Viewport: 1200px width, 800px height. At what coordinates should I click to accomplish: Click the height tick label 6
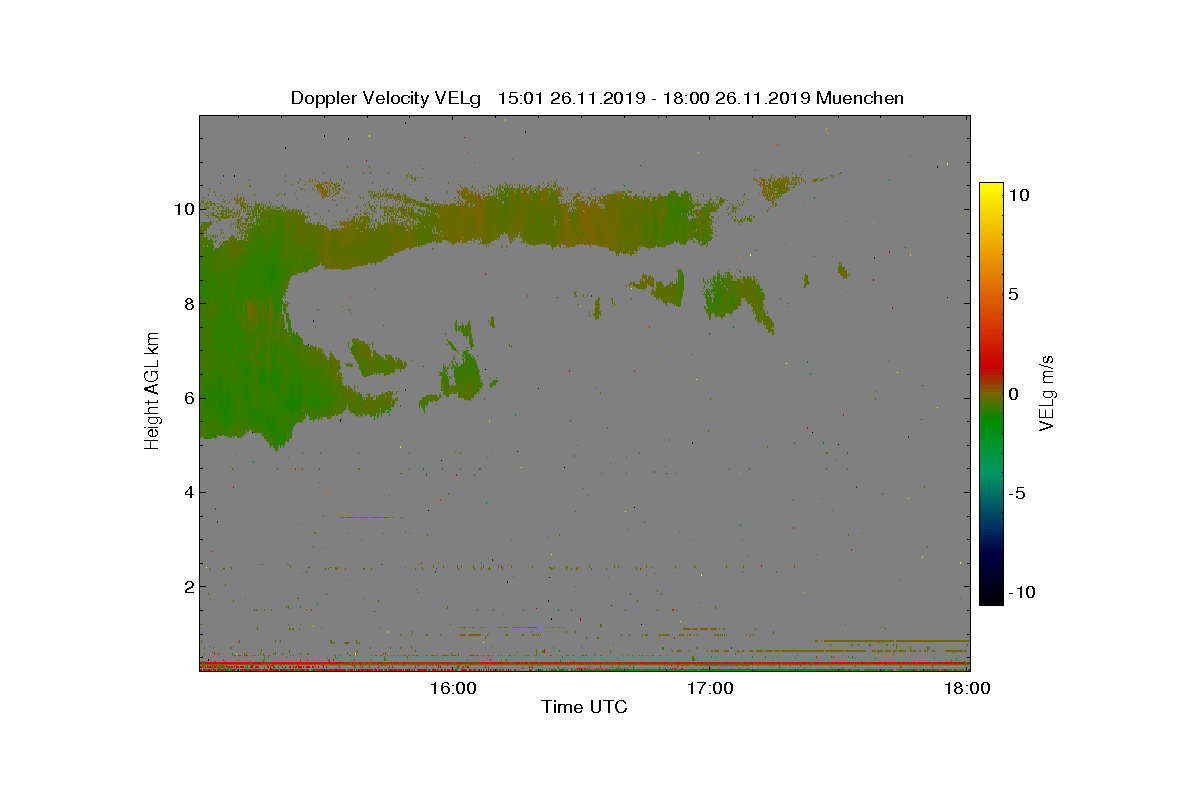point(188,398)
